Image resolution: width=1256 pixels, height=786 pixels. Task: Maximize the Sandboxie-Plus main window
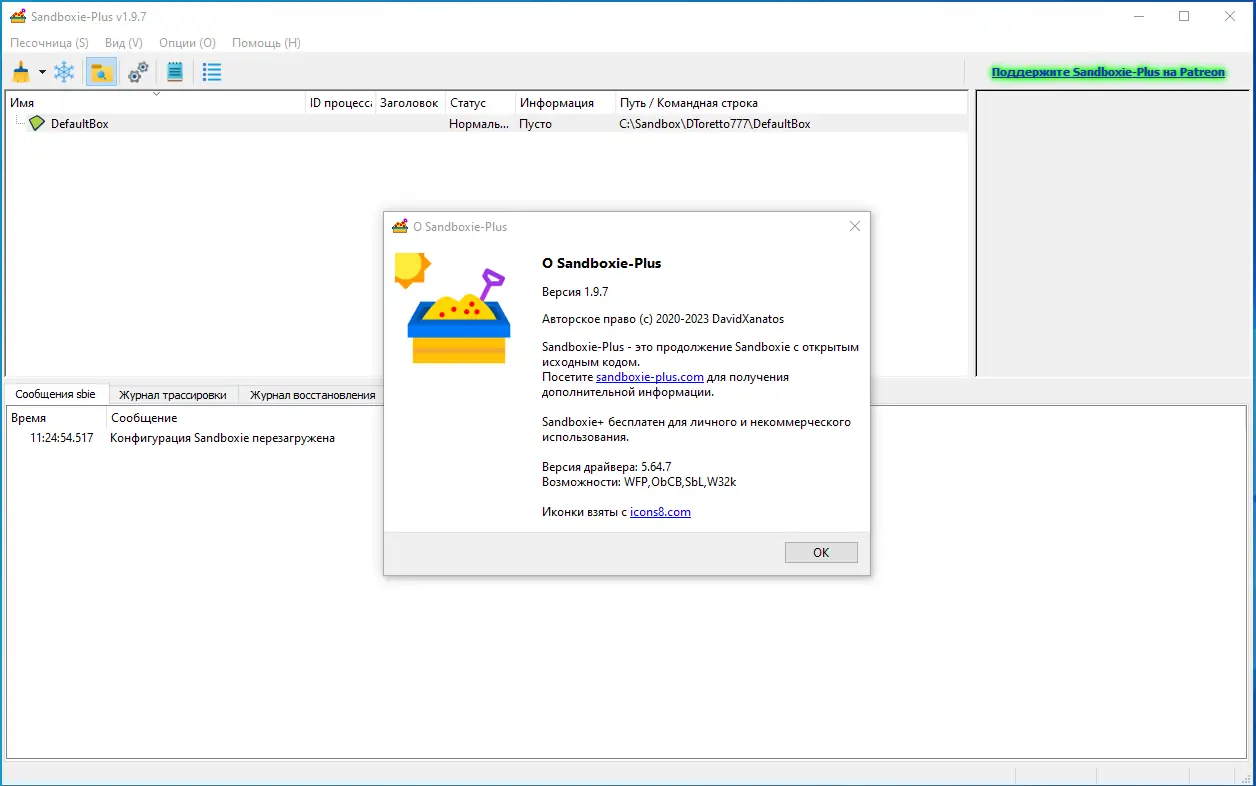[x=1184, y=16]
